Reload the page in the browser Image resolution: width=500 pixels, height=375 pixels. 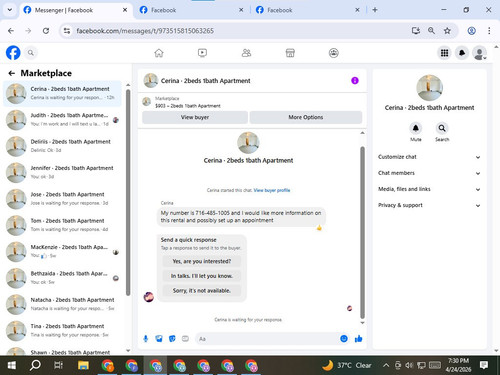click(x=46, y=31)
